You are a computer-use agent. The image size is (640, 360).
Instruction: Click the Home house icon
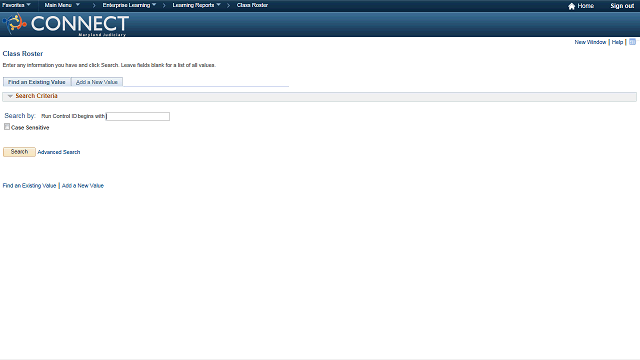(571, 6)
